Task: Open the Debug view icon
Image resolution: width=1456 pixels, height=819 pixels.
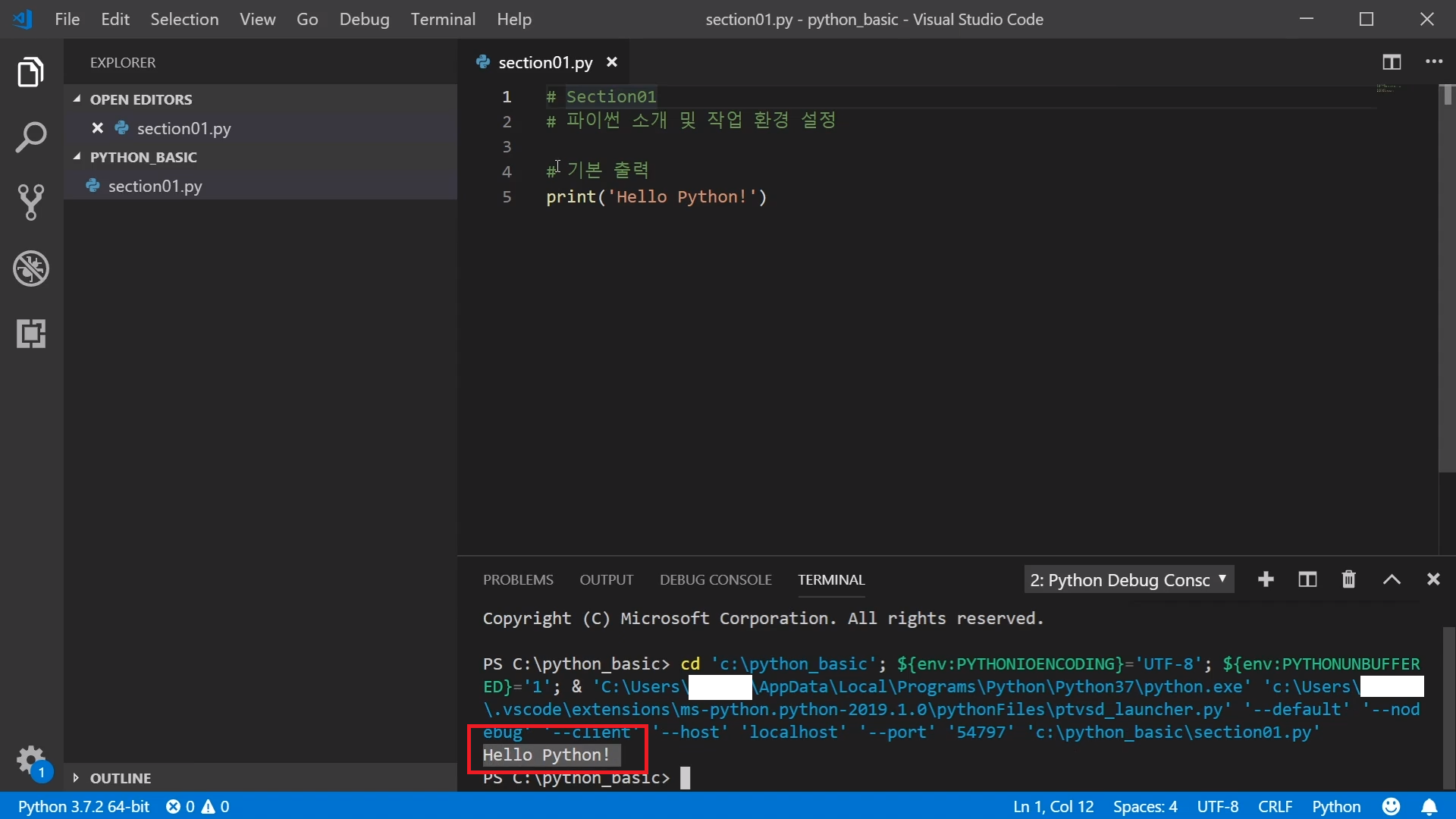Action: [x=31, y=268]
